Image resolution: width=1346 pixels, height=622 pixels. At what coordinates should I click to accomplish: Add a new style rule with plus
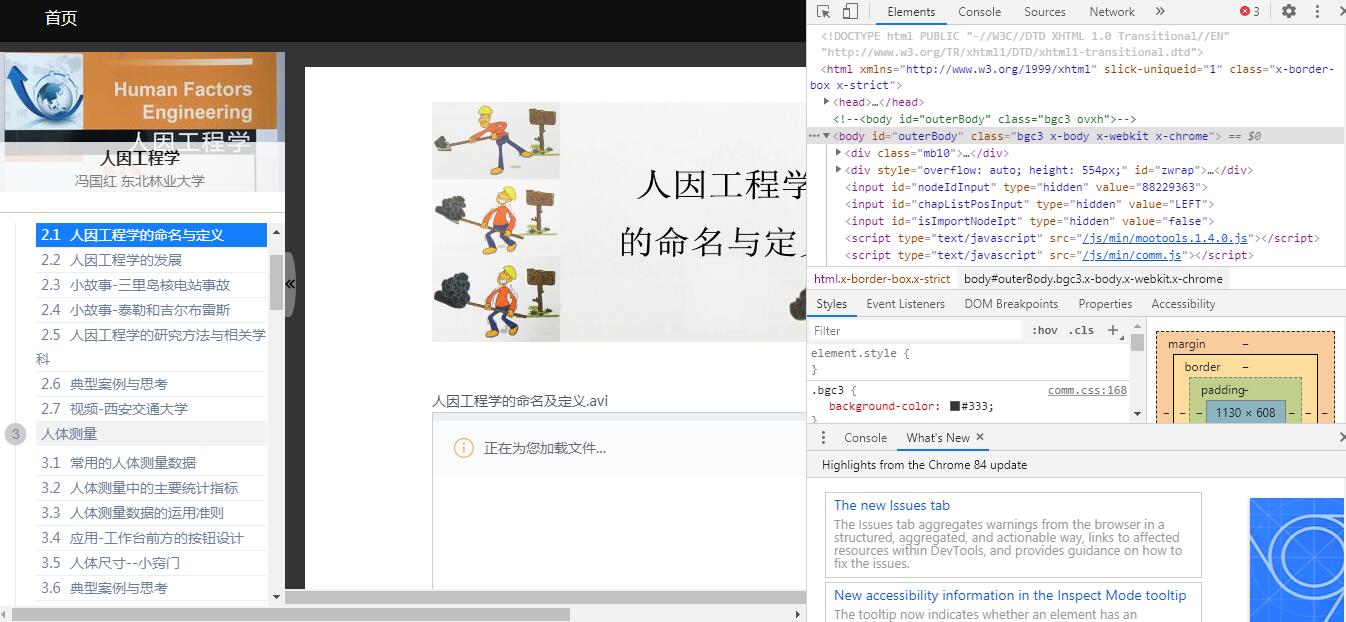click(x=1113, y=330)
